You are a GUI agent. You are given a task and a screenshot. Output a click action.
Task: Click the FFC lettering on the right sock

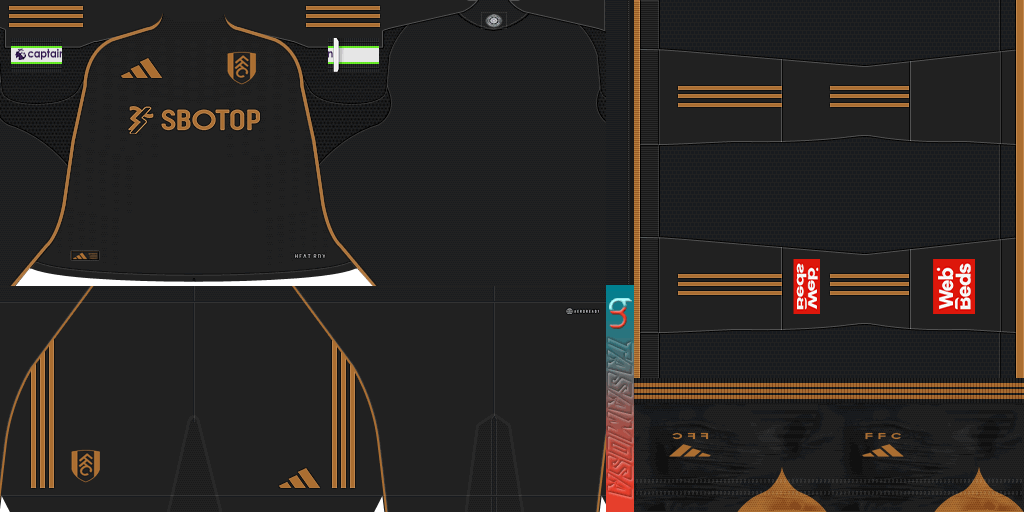click(881, 436)
